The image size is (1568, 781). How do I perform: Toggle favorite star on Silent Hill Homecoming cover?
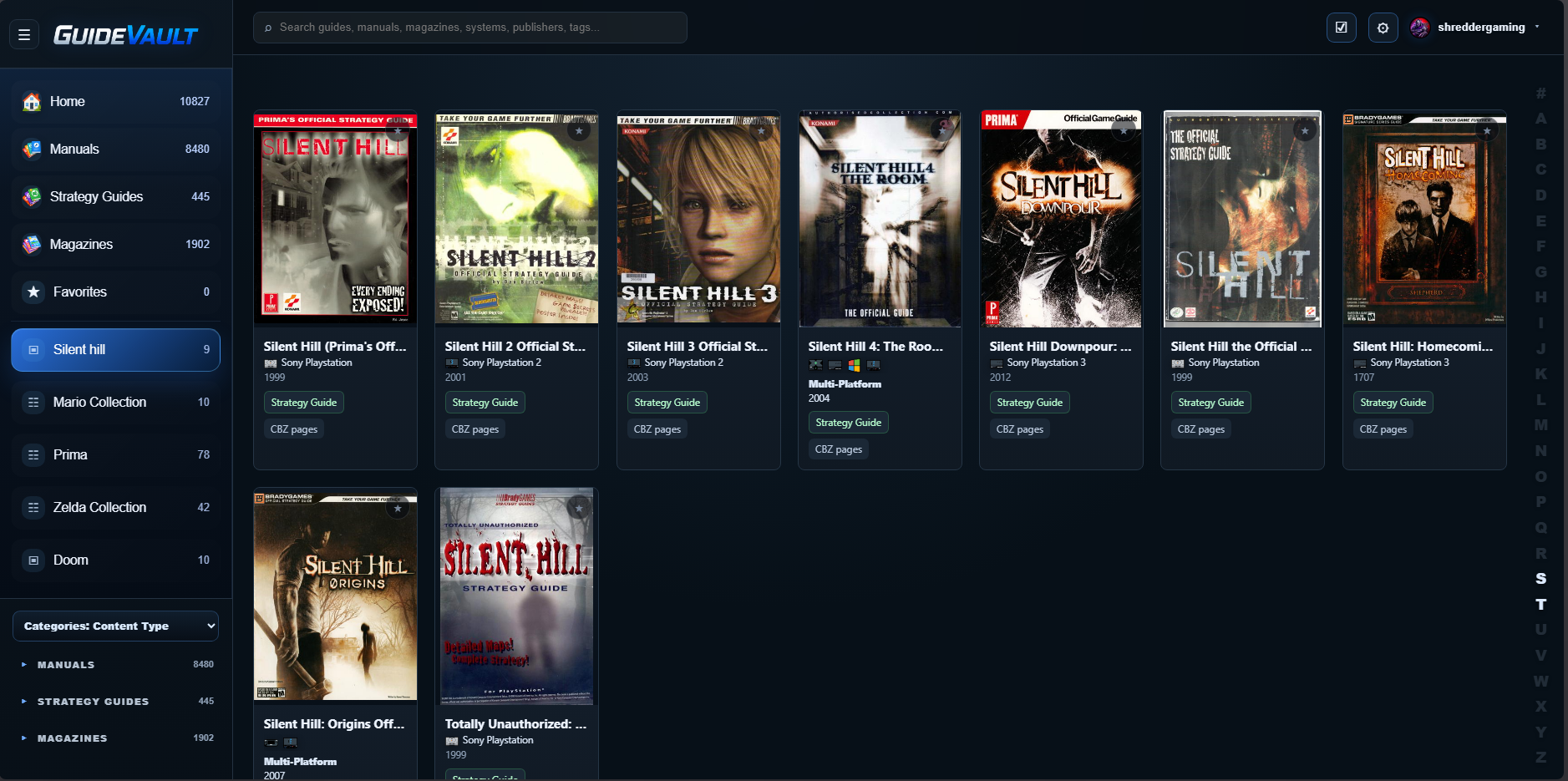[1487, 131]
